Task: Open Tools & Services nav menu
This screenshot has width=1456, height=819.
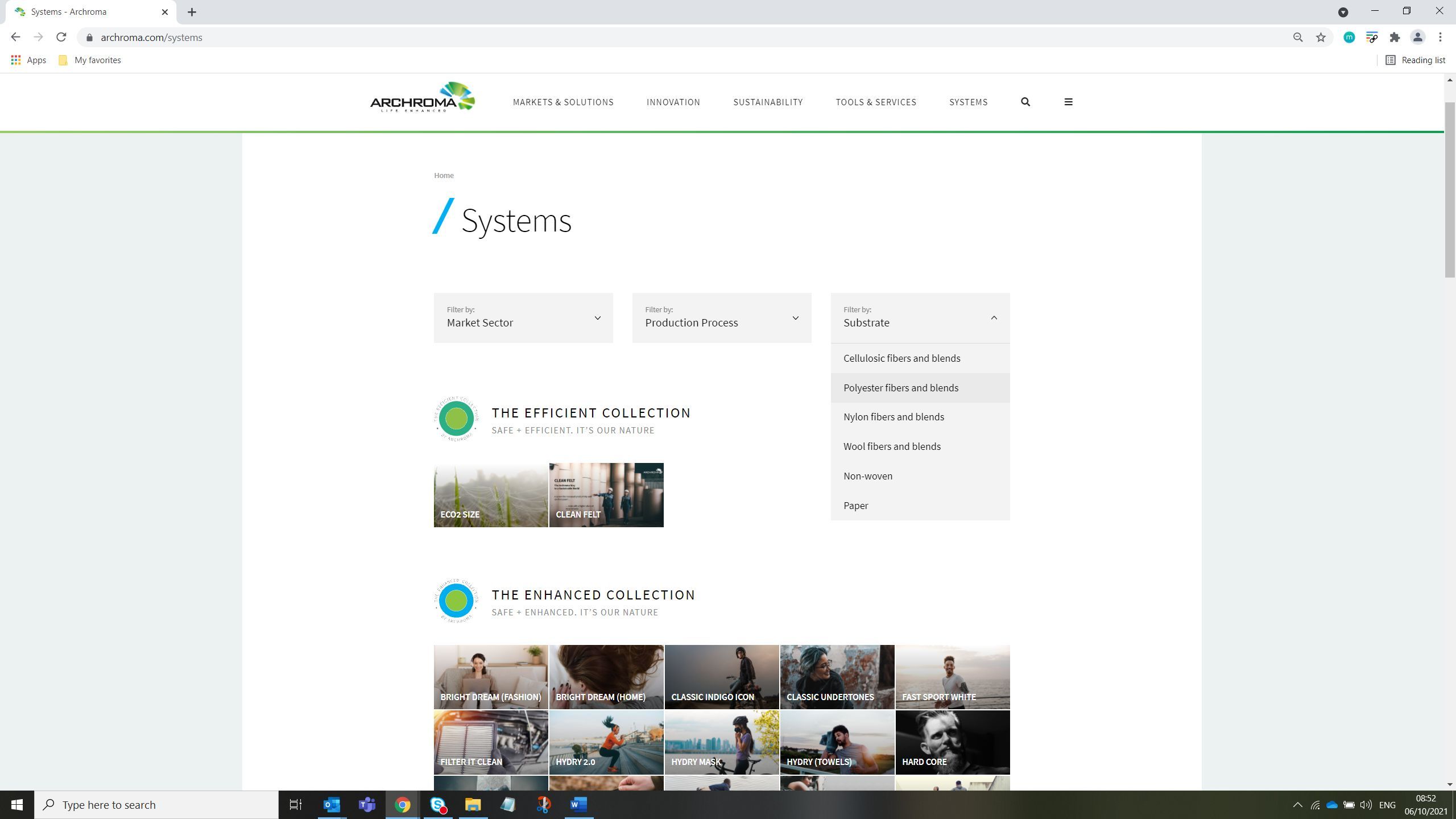Action: [876, 102]
